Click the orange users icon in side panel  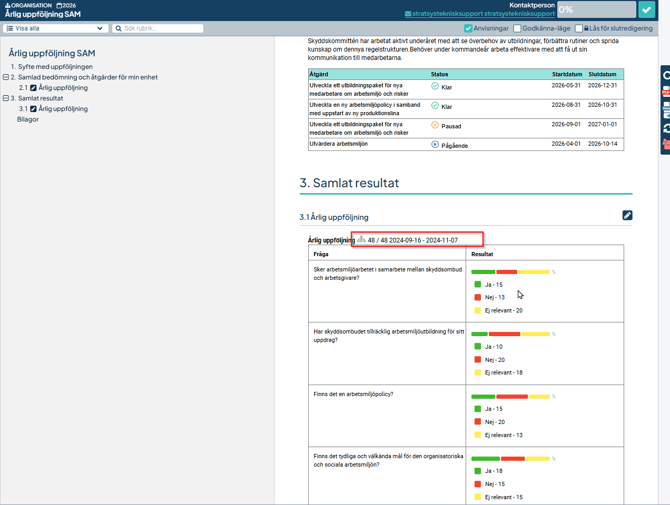point(666,144)
